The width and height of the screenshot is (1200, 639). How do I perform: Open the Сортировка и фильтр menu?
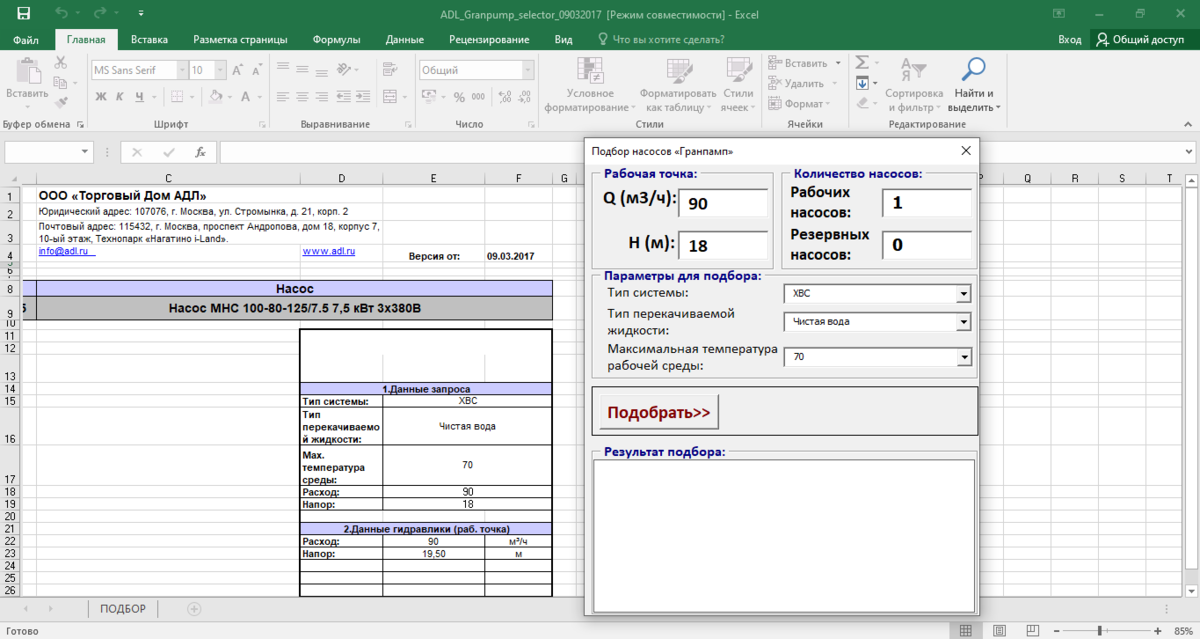pyautogui.click(x=913, y=85)
